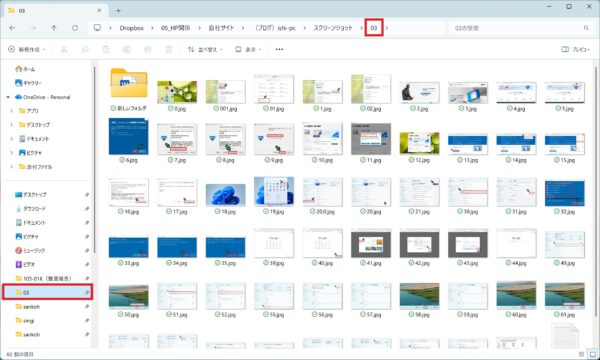Viewport: 600px width, 360px height.
Task: Expand the アプリ folder under OneDrive
Action: pos(11,111)
